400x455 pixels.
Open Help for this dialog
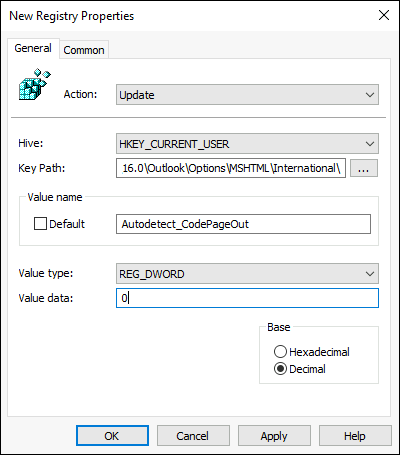[x=355, y=436]
